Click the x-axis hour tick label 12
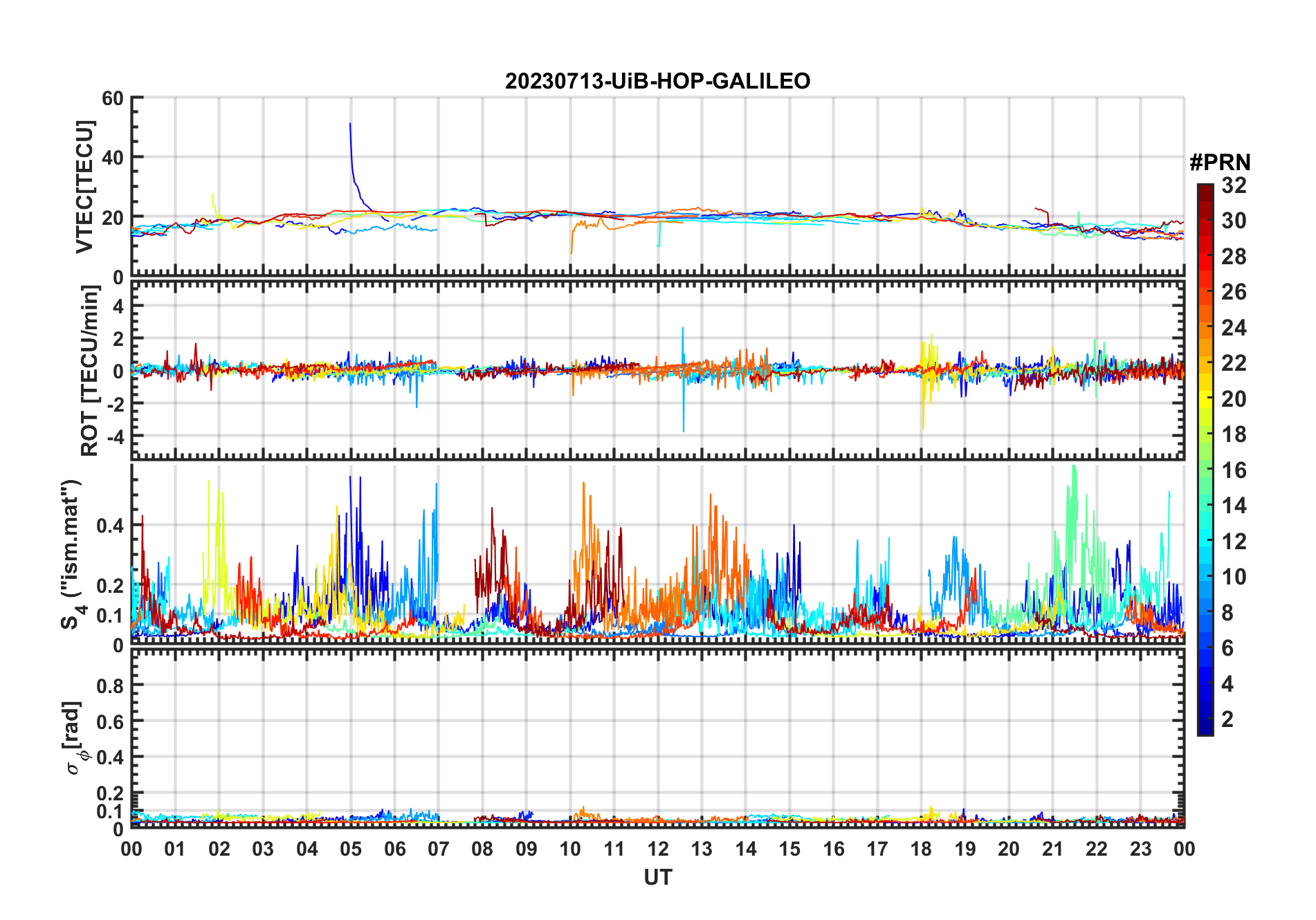 [x=657, y=849]
